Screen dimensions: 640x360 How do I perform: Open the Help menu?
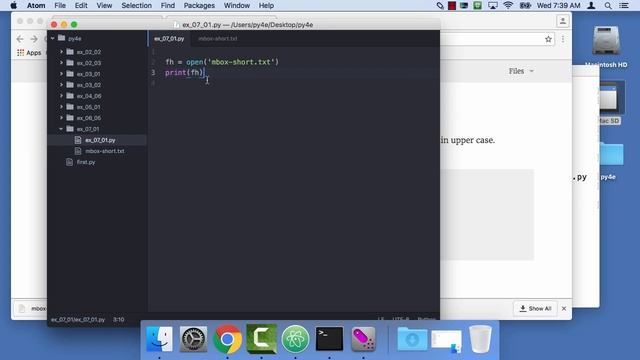266,5
